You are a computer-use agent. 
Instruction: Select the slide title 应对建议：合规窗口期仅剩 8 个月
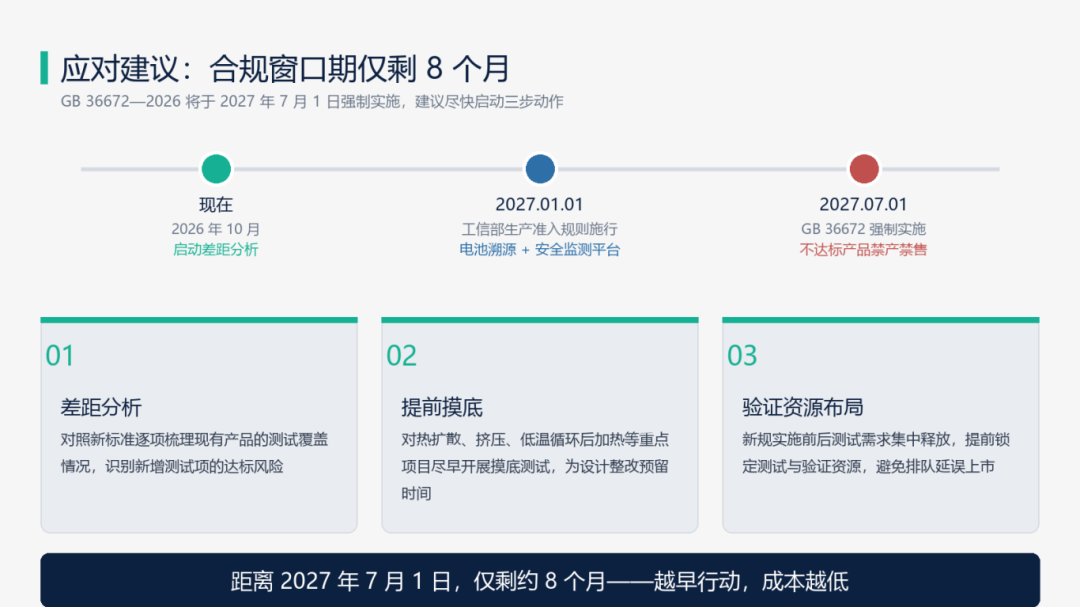(284, 68)
